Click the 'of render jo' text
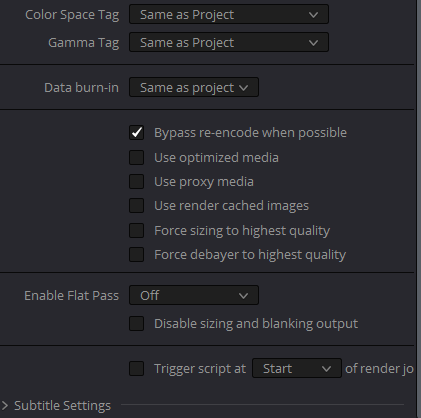 tap(379, 369)
